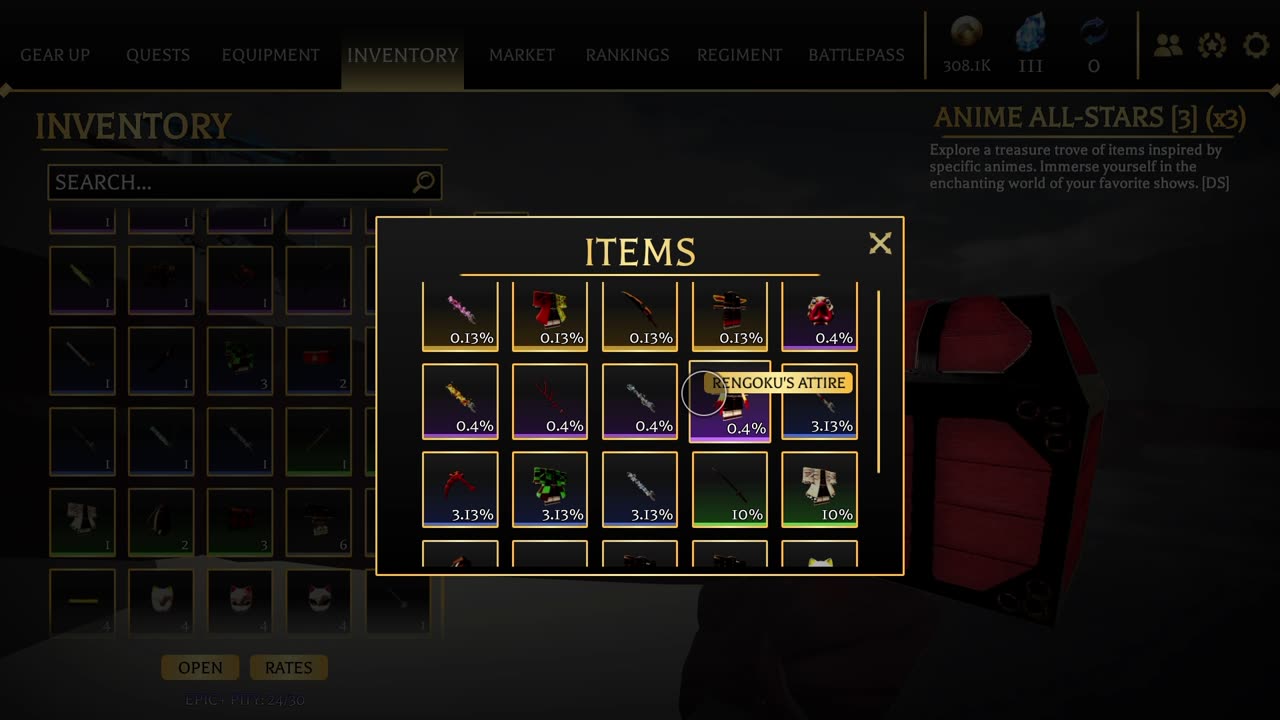Select the red scythe item at 3.13%

pos(460,489)
